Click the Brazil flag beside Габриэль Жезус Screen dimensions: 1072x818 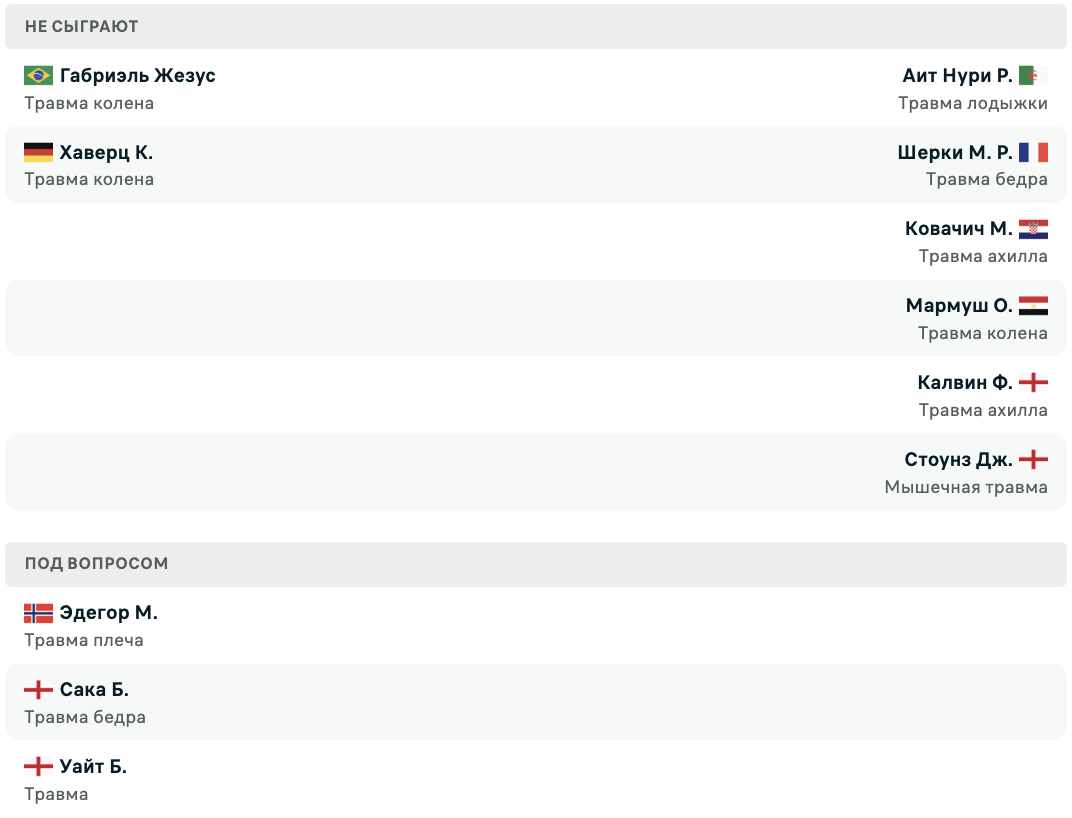pyautogui.click(x=38, y=75)
